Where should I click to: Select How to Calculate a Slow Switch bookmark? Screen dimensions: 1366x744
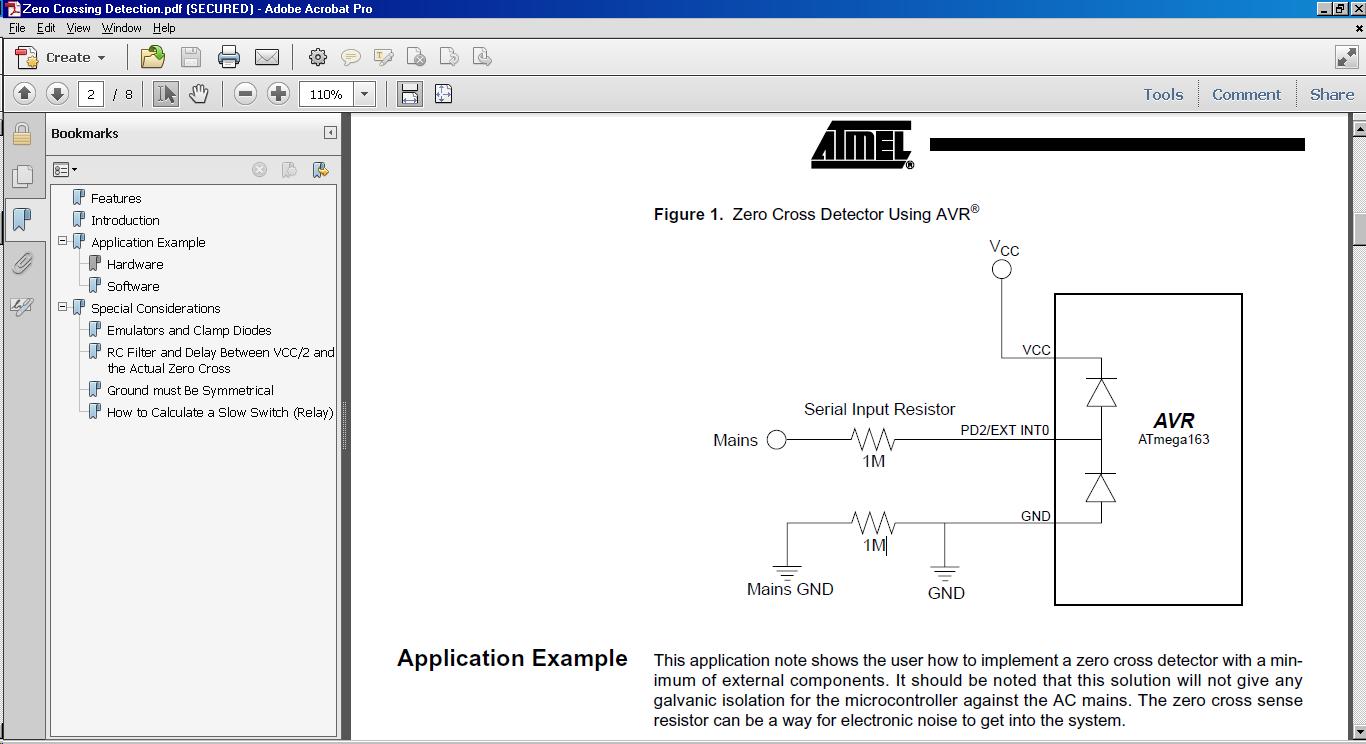(x=220, y=412)
